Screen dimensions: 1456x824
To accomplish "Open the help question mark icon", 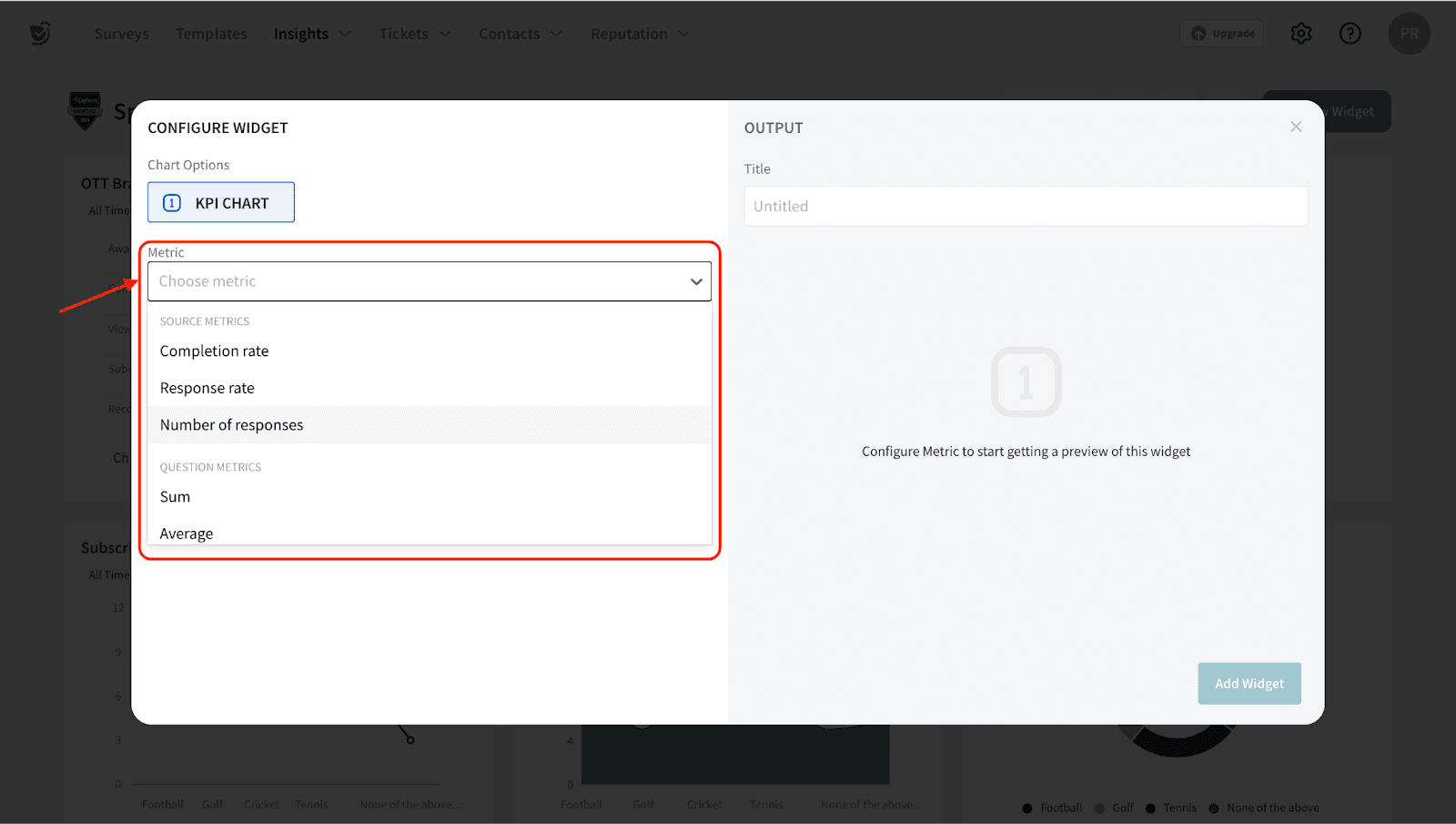I will pyautogui.click(x=1350, y=34).
